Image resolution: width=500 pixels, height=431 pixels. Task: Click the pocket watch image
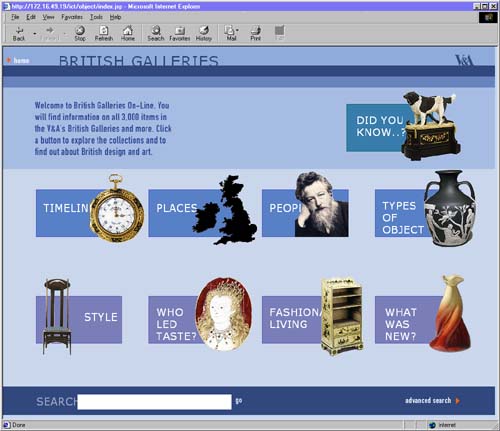pyautogui.click(x=117, y=208)
